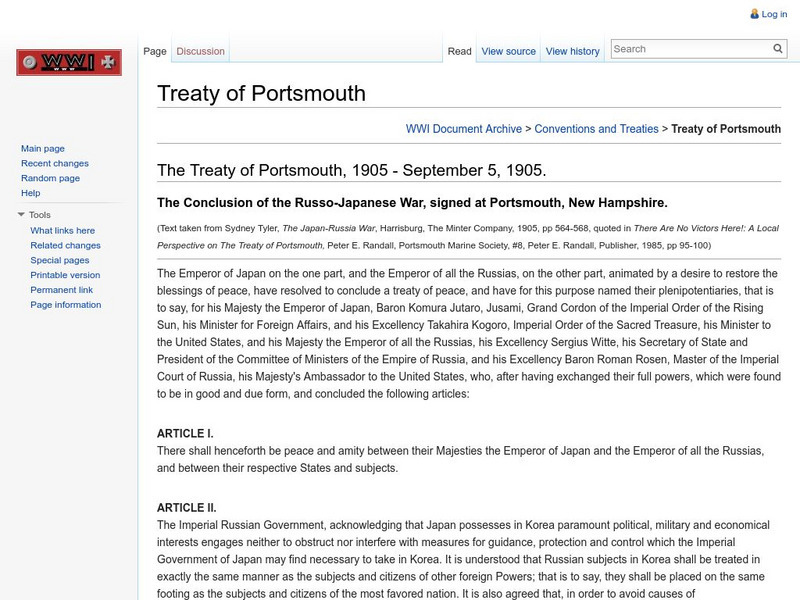This screenshot has width=800, height=600.
Task: Open the Printable version tool
Action: click(63, 275)
